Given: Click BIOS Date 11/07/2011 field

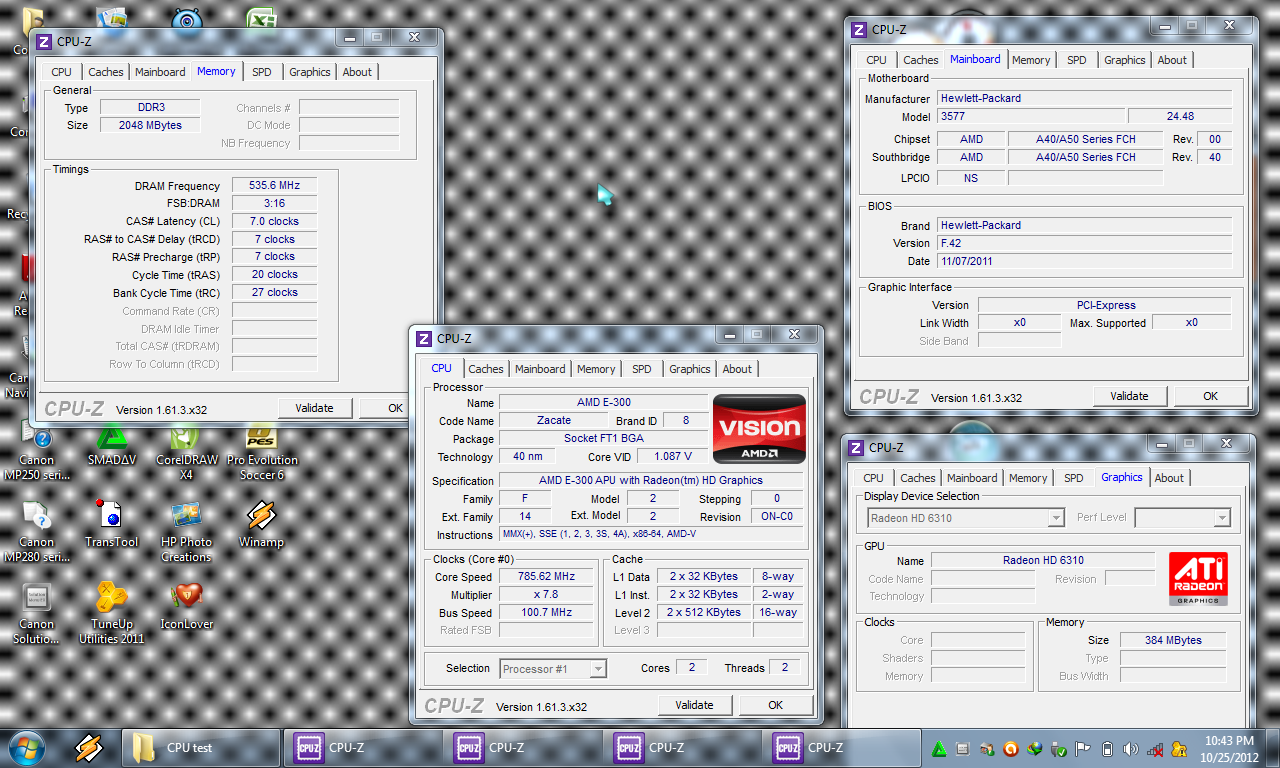Looking at the screenshot, I should [x=1084, y=261].
